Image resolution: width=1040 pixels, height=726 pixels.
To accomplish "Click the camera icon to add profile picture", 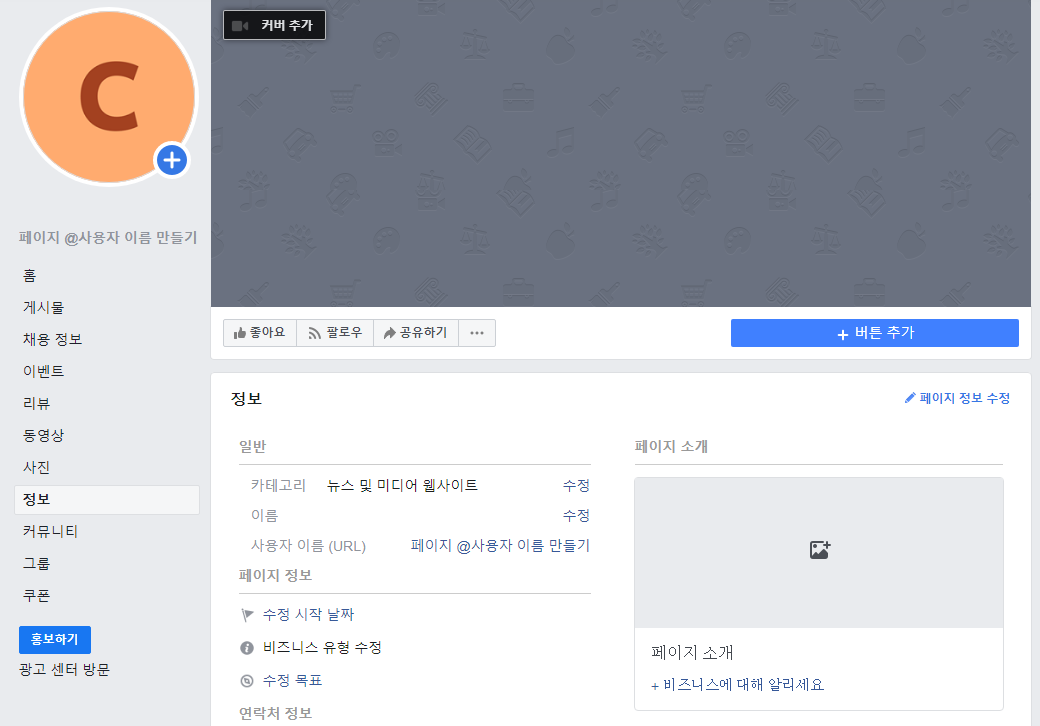I will pos(171,160).
